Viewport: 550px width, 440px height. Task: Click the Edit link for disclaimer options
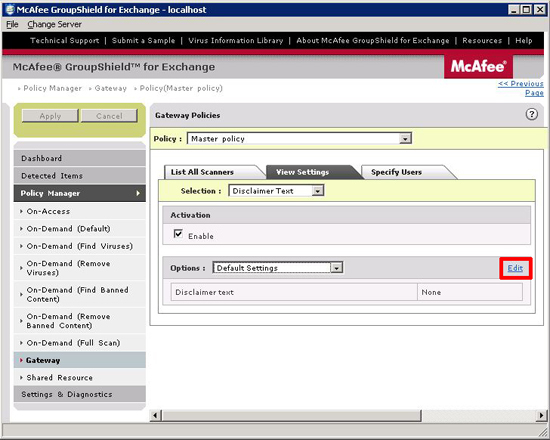pyautogui.click(x=515, y=268)
